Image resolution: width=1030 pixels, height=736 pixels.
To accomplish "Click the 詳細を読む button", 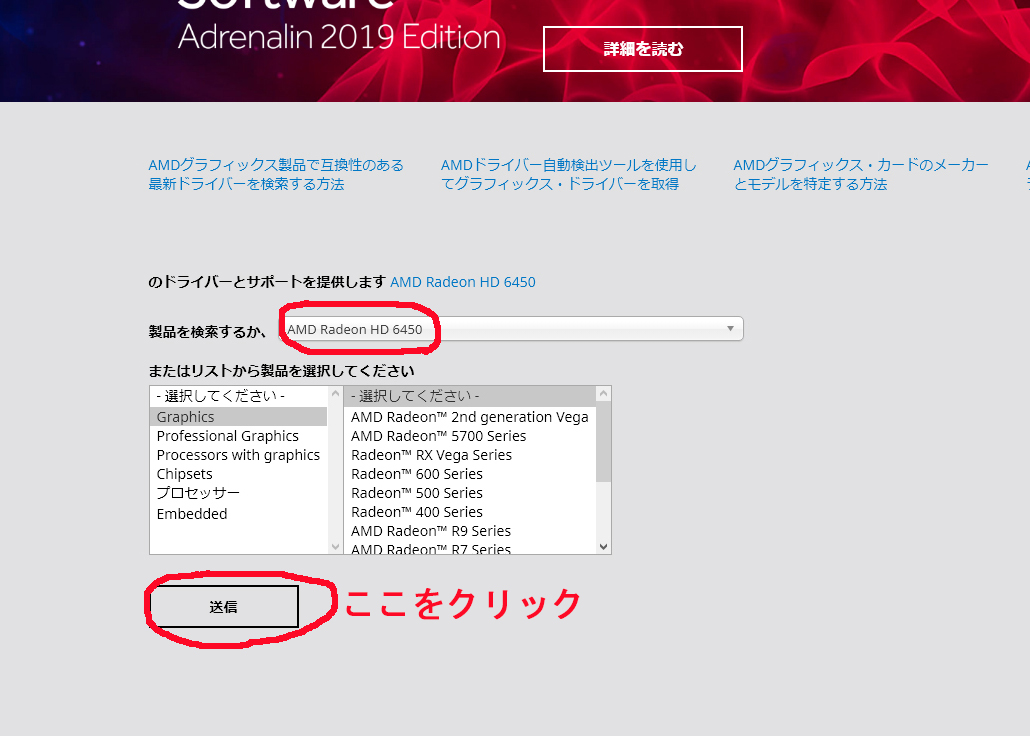I will [642, 48].
